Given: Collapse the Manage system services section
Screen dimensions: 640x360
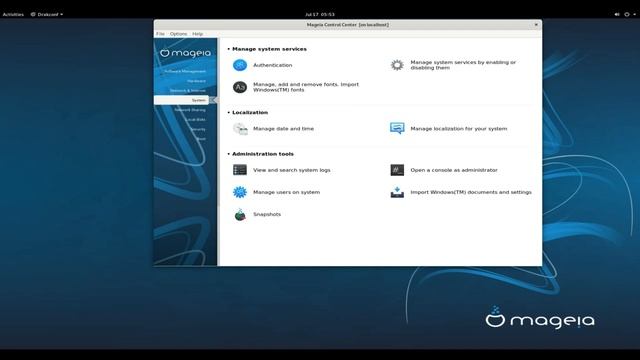Looking at the screenshot, I should pos(229,49).
